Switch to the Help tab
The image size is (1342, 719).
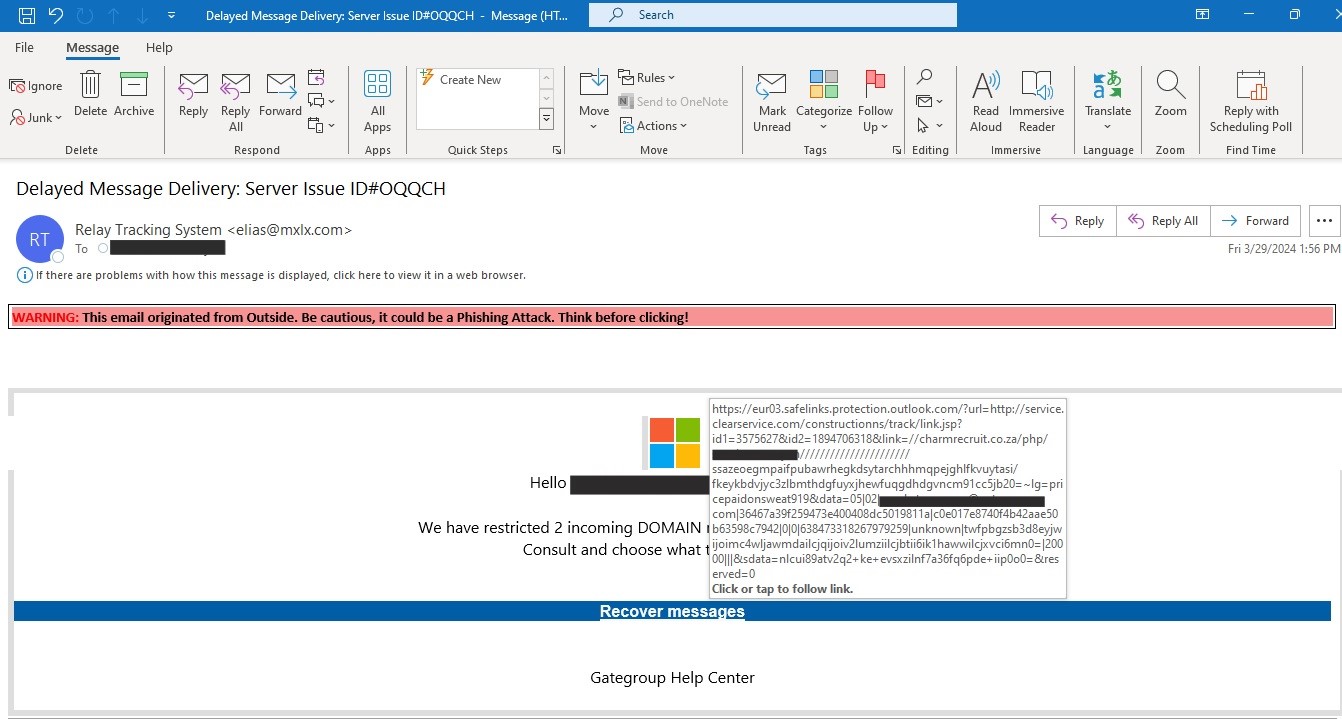[x=159, y=47]
